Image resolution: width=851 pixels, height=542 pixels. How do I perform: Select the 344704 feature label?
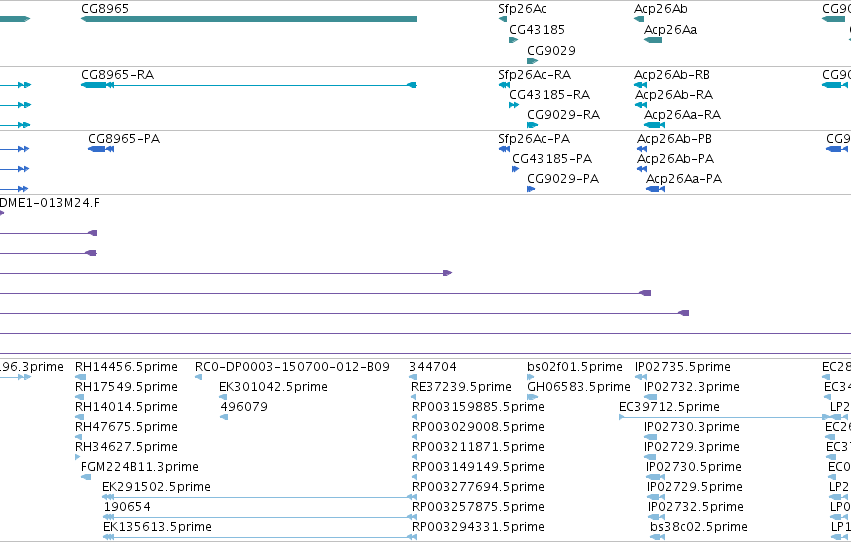(x=433, y=367)
